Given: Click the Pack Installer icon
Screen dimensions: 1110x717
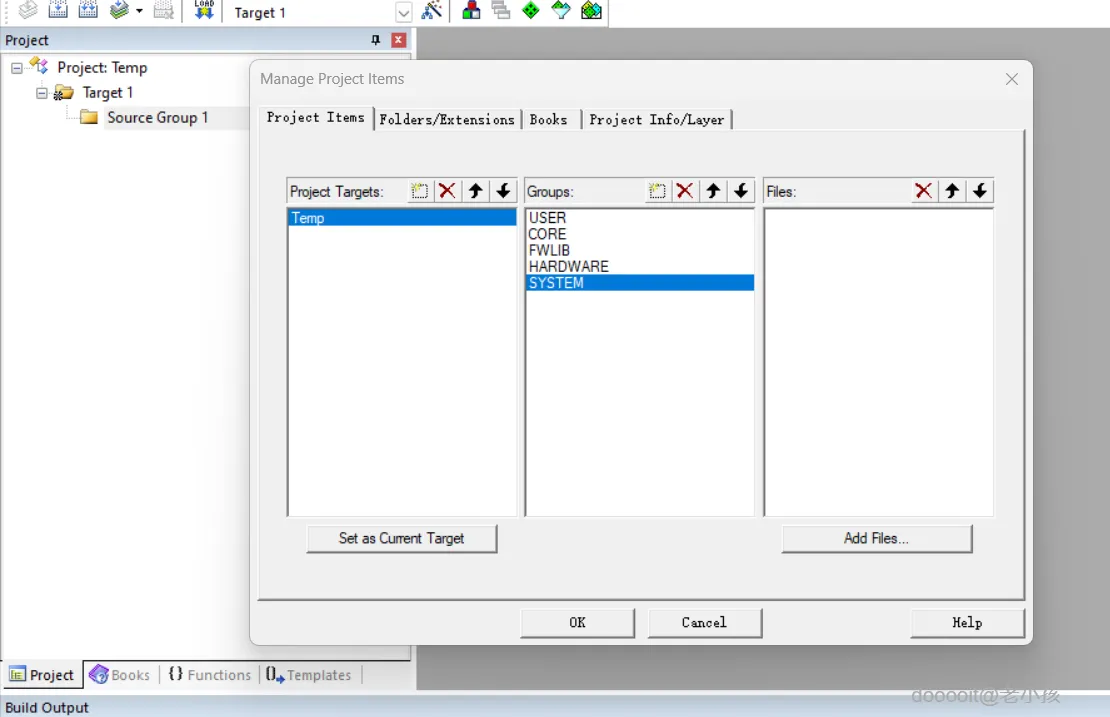Looking at the screenshot, I should pyautogui.click(x=591, y=10).
